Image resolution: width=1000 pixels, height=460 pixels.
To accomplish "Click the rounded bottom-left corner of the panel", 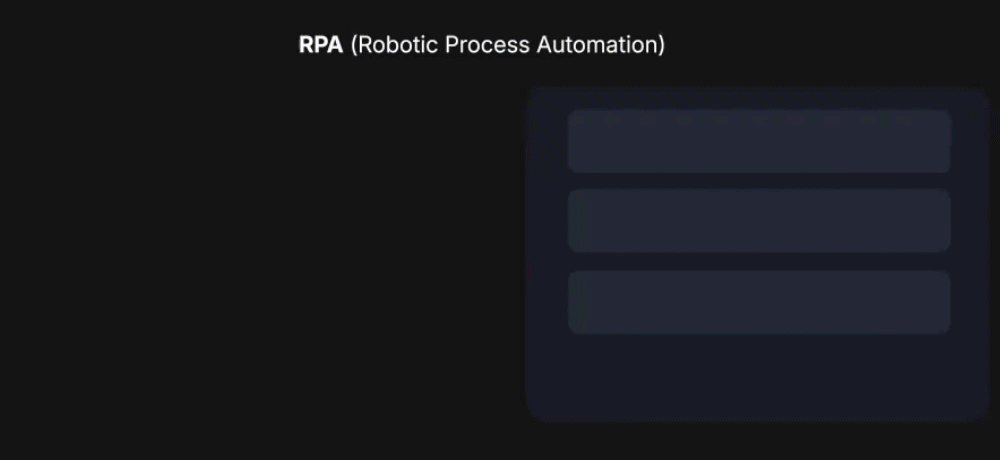I will tap(536, 411).
